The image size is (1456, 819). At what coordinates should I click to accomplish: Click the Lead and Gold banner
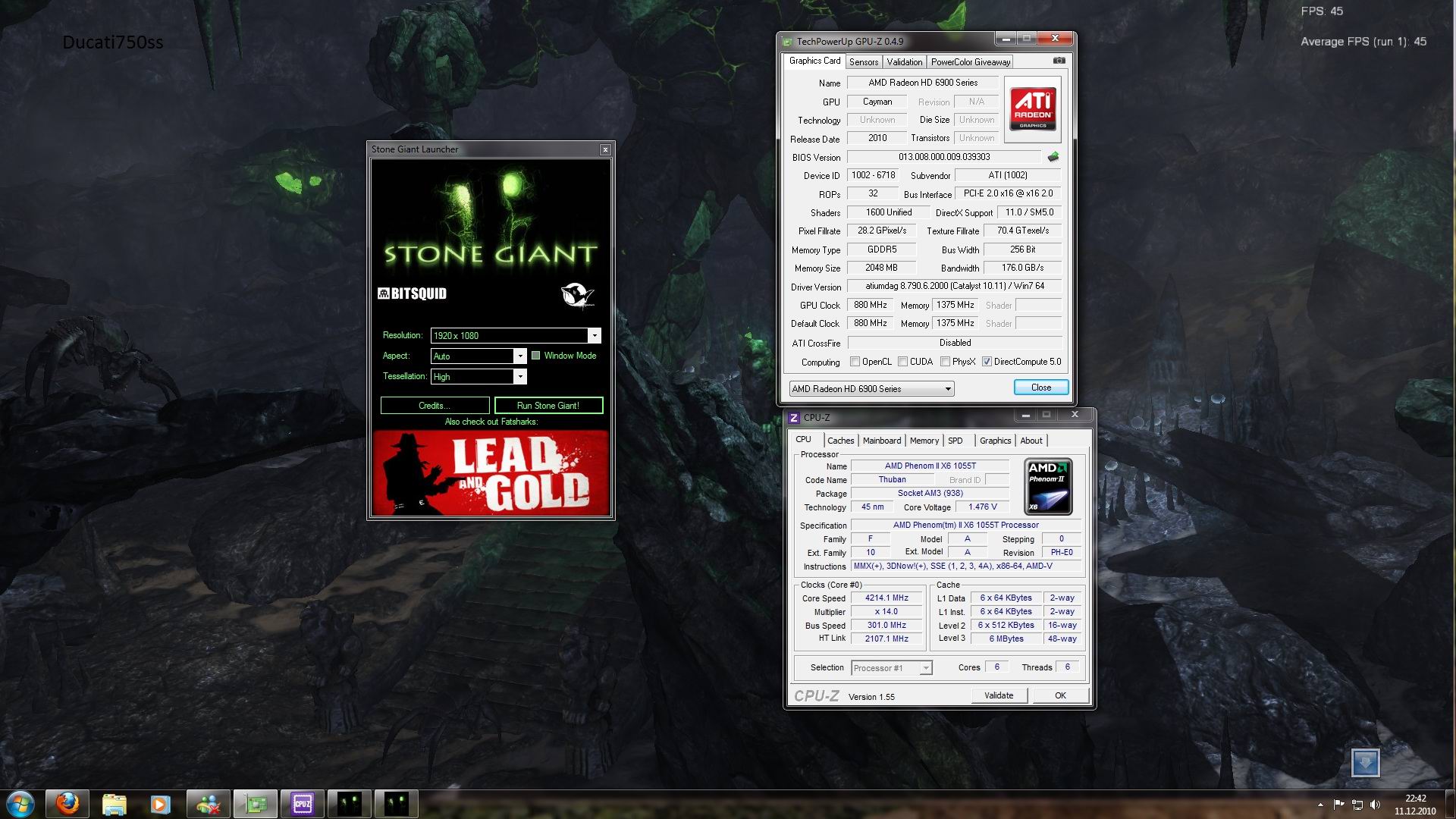click(x=491, y=472)
